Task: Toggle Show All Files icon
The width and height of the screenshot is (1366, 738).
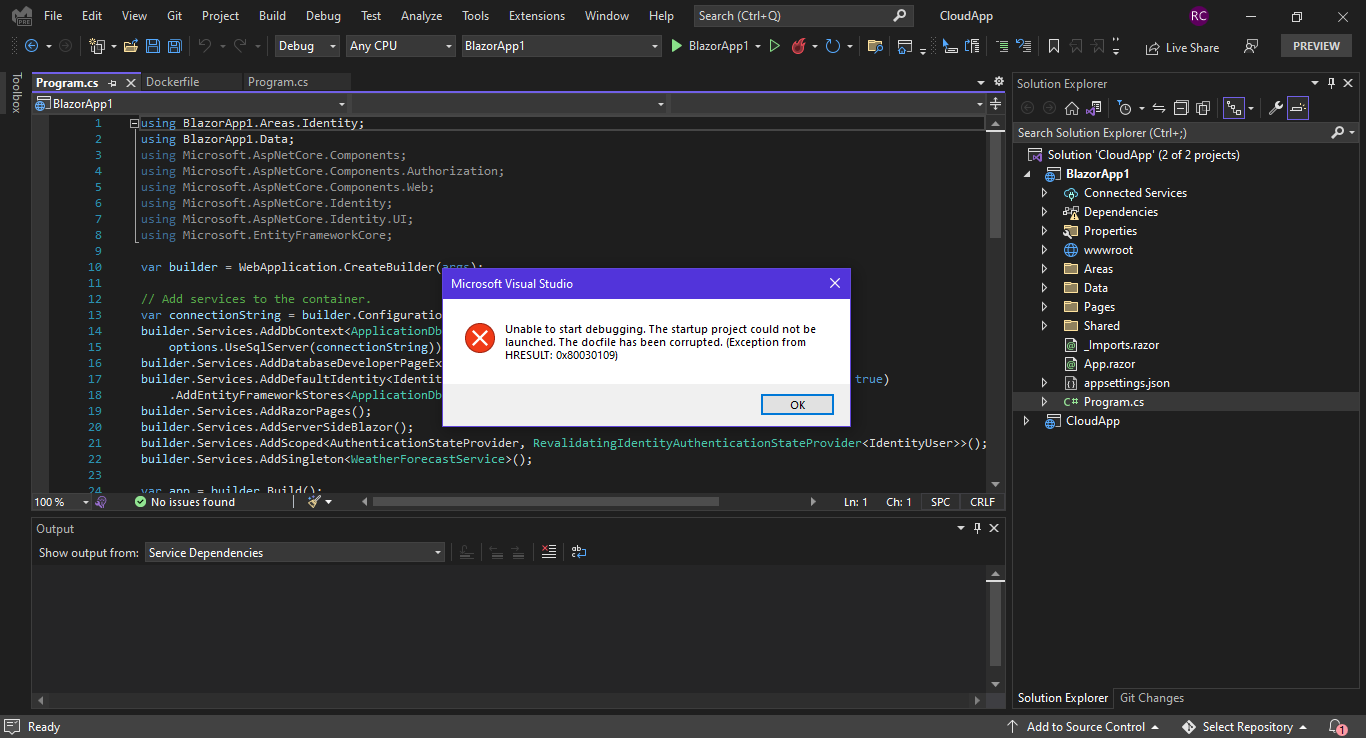Action: click(1203, 108)
